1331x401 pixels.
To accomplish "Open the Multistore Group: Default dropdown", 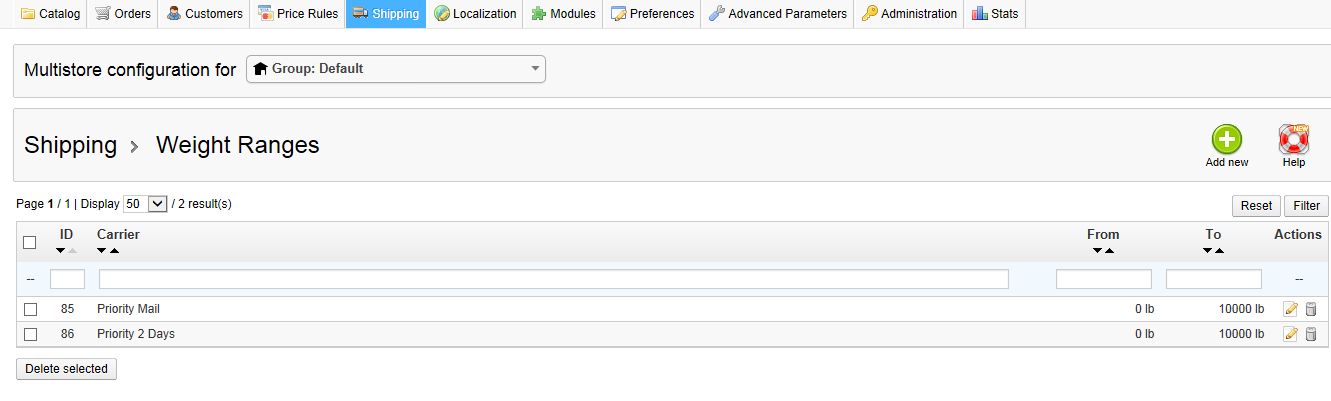I will [396, 69].
